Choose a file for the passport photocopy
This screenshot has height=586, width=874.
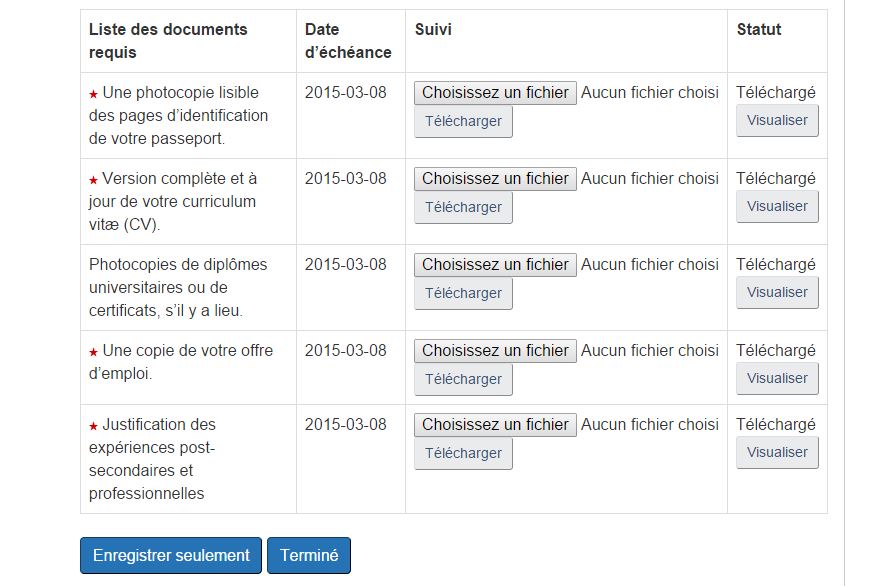tap(495, 93)
